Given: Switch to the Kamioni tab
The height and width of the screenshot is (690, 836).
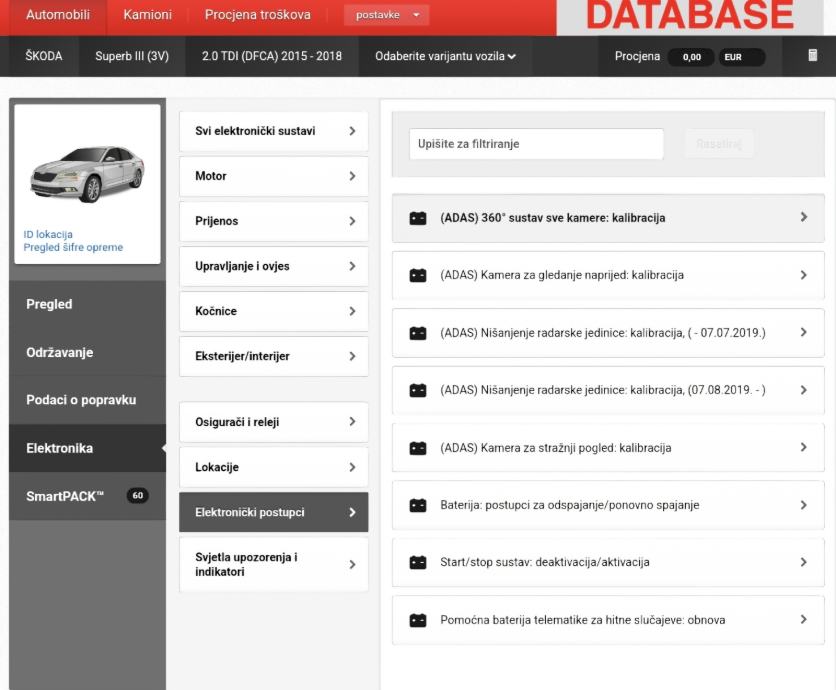Looking at the screenshot, I should tap(147, 15).
